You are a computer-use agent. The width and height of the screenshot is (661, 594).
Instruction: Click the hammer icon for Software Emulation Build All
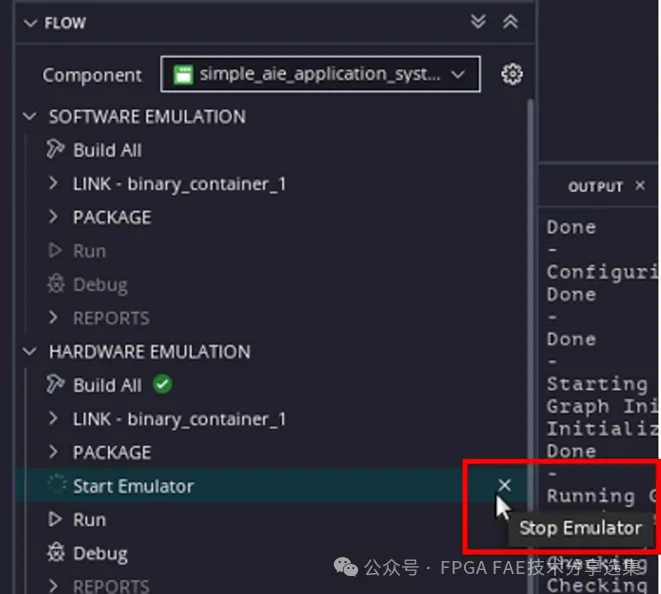55,149
